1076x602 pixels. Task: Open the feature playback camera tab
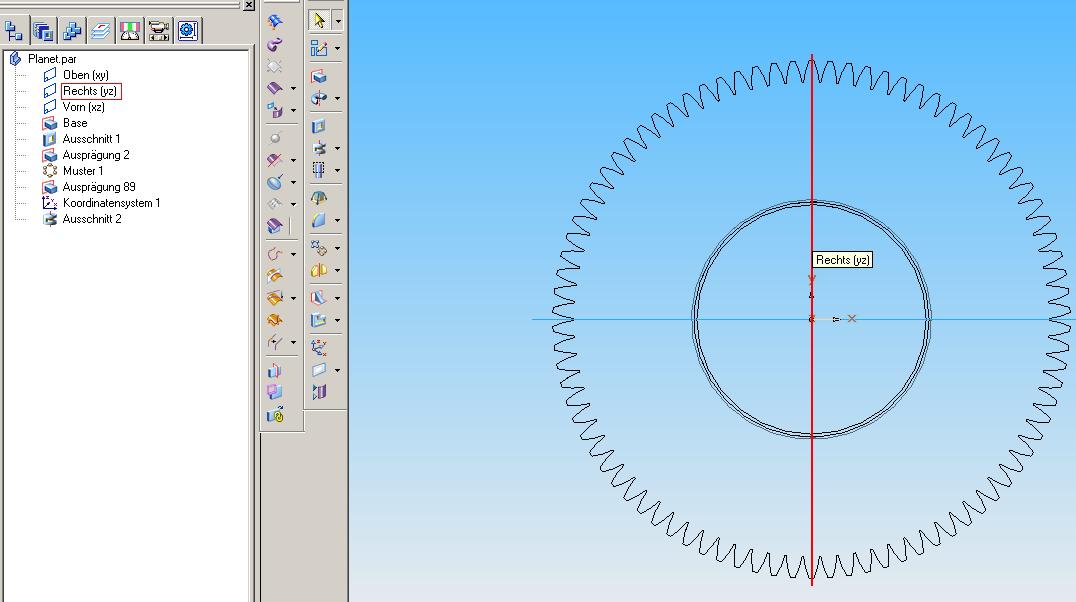tap(159, 30)
